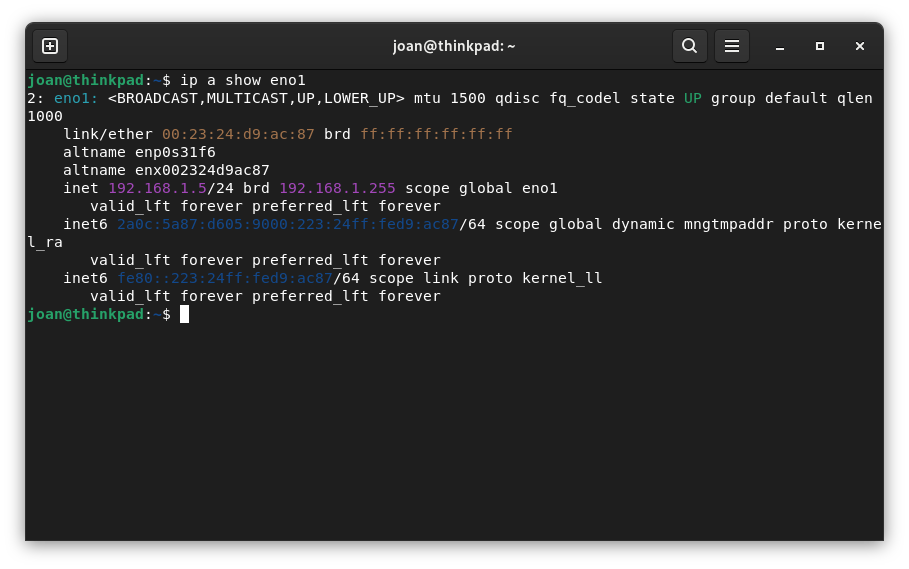This screenshot has width=909, height=569.
Task: Minimize the terminal window
Action: click(x=780, y=46)
